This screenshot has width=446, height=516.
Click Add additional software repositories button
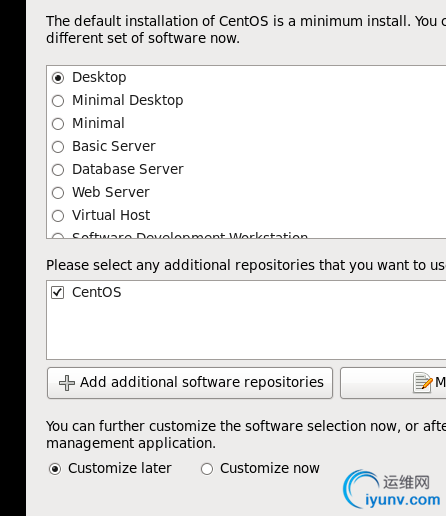pyautogui.click(x=190, y=383)
